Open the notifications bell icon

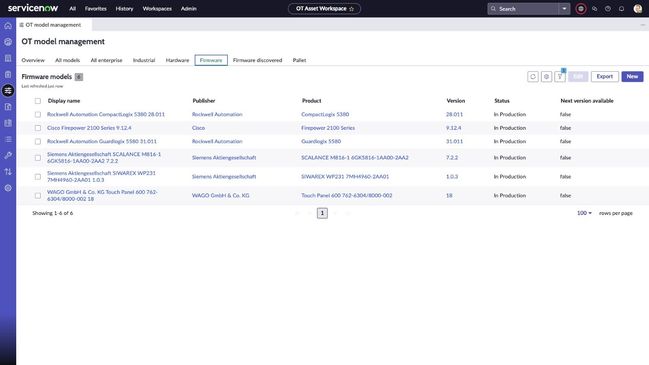point(621,9)
